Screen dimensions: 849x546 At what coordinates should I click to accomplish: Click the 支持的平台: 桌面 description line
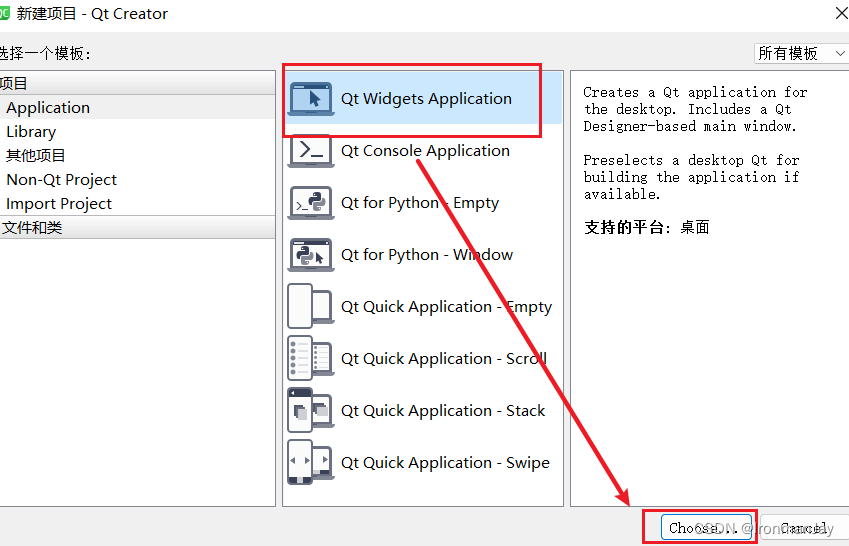point(646,227)
